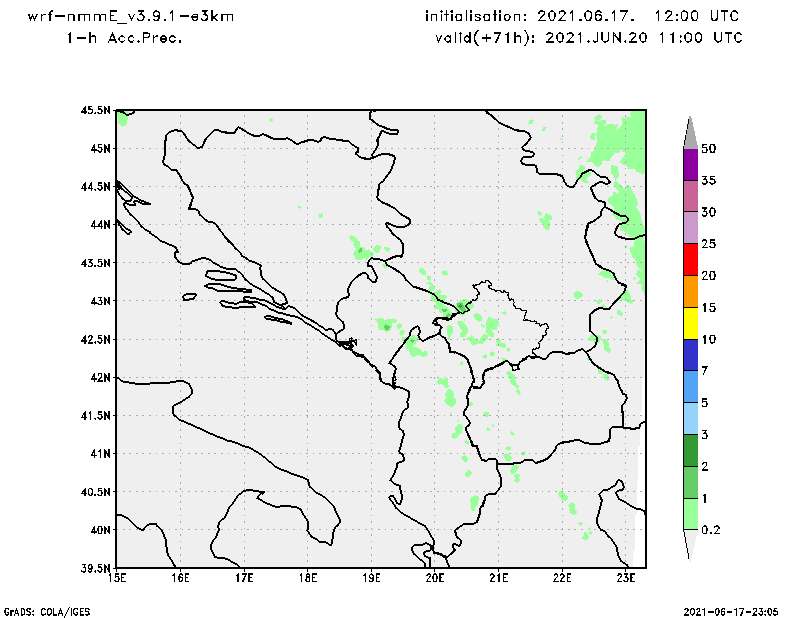Image resolution: width=800 pixels, height=618 pixels.
Task: Click the 45N latitude label
Action: click(x=101, y=149)
